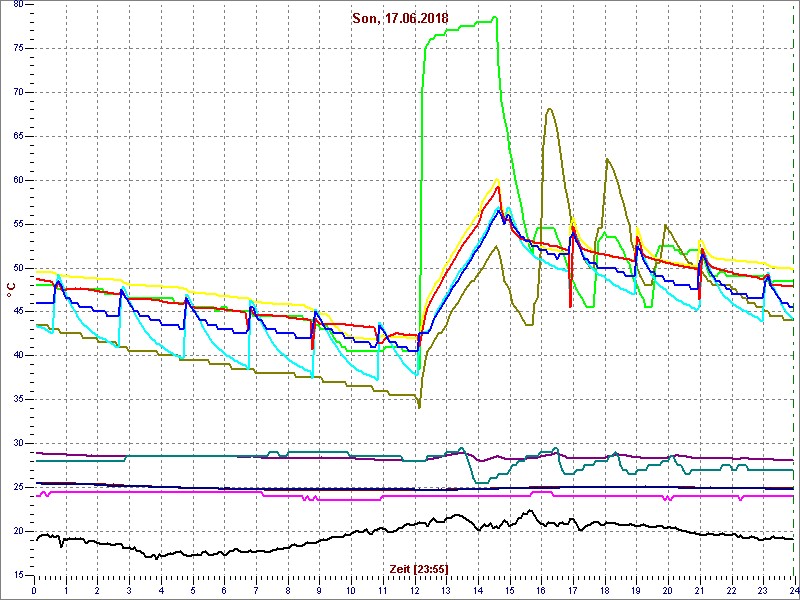The height and width of the screenshot is (600, 800).
Task: Click the olive curve's second peak near 62°C
Action: [x=607, y=159]
